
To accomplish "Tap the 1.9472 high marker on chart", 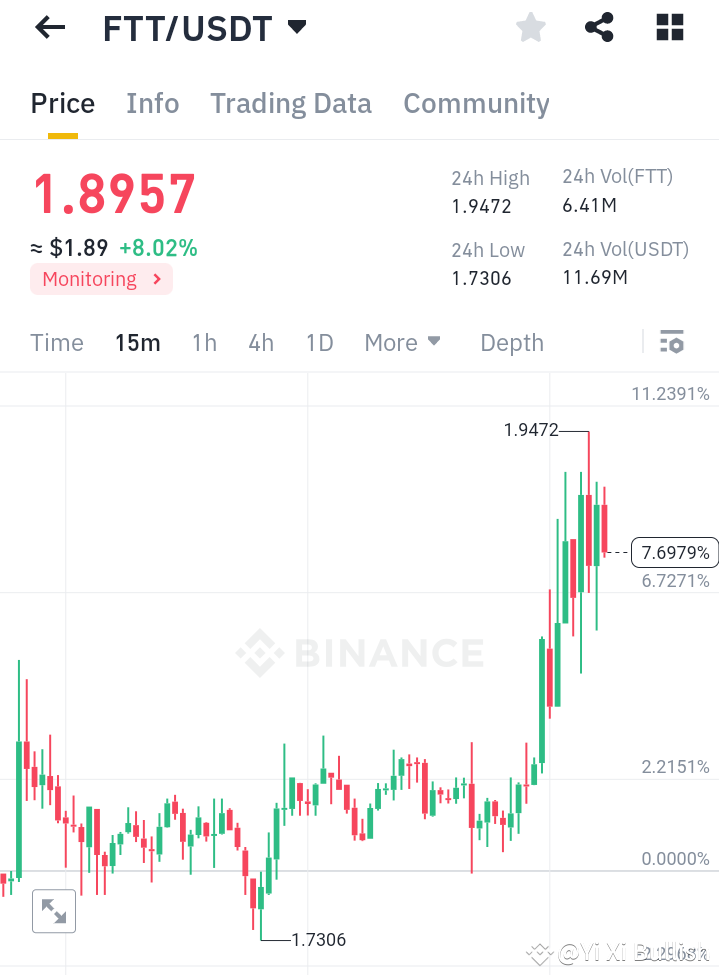I will tap(532, 430).
